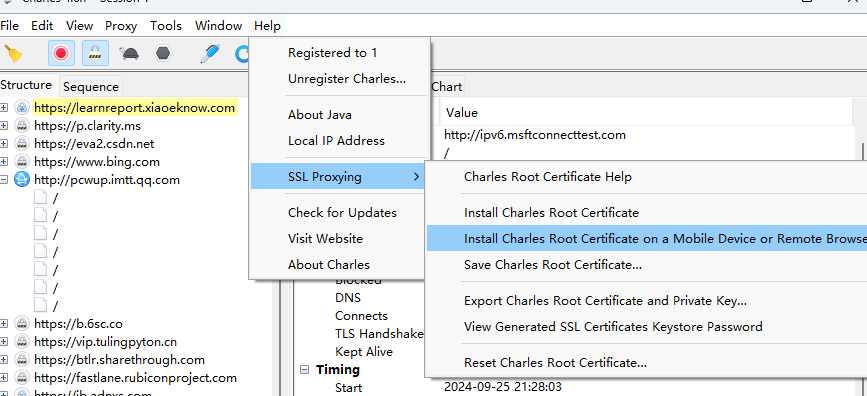Expand the p.clarity.ms tree node
The image size is (867, 396).
point(4,126)
